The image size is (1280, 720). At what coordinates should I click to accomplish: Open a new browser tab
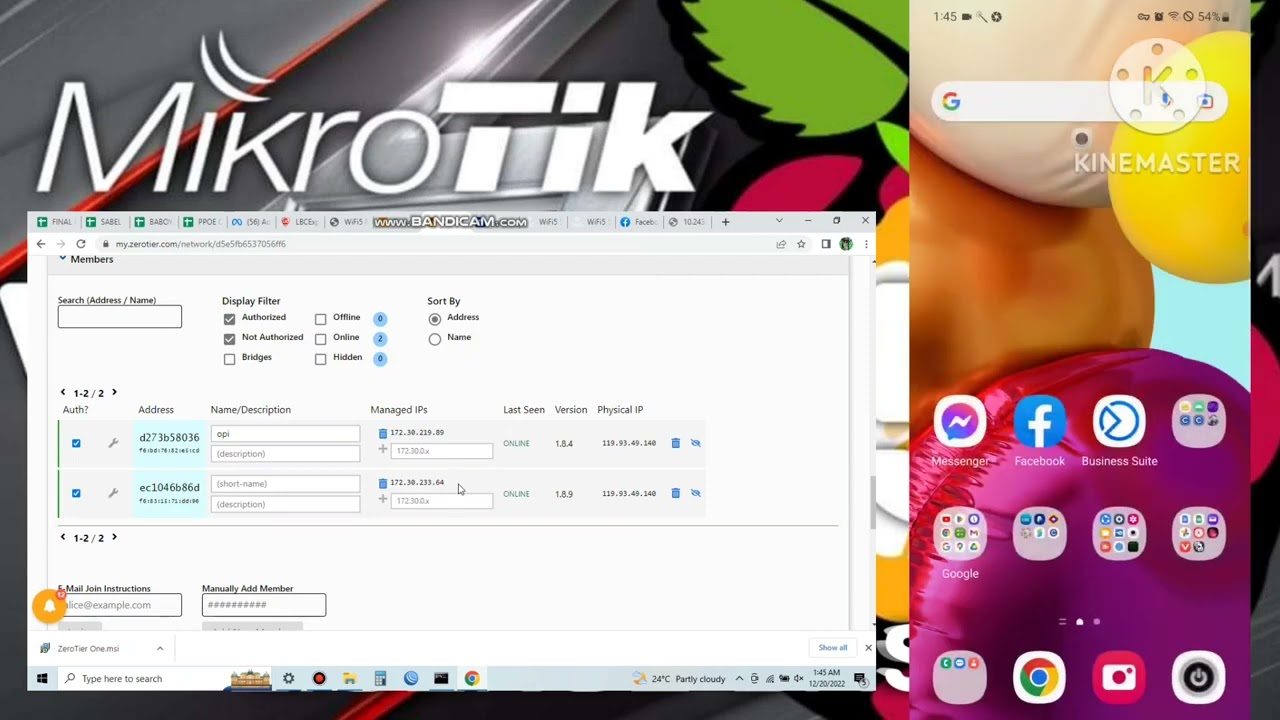(727, 222)
